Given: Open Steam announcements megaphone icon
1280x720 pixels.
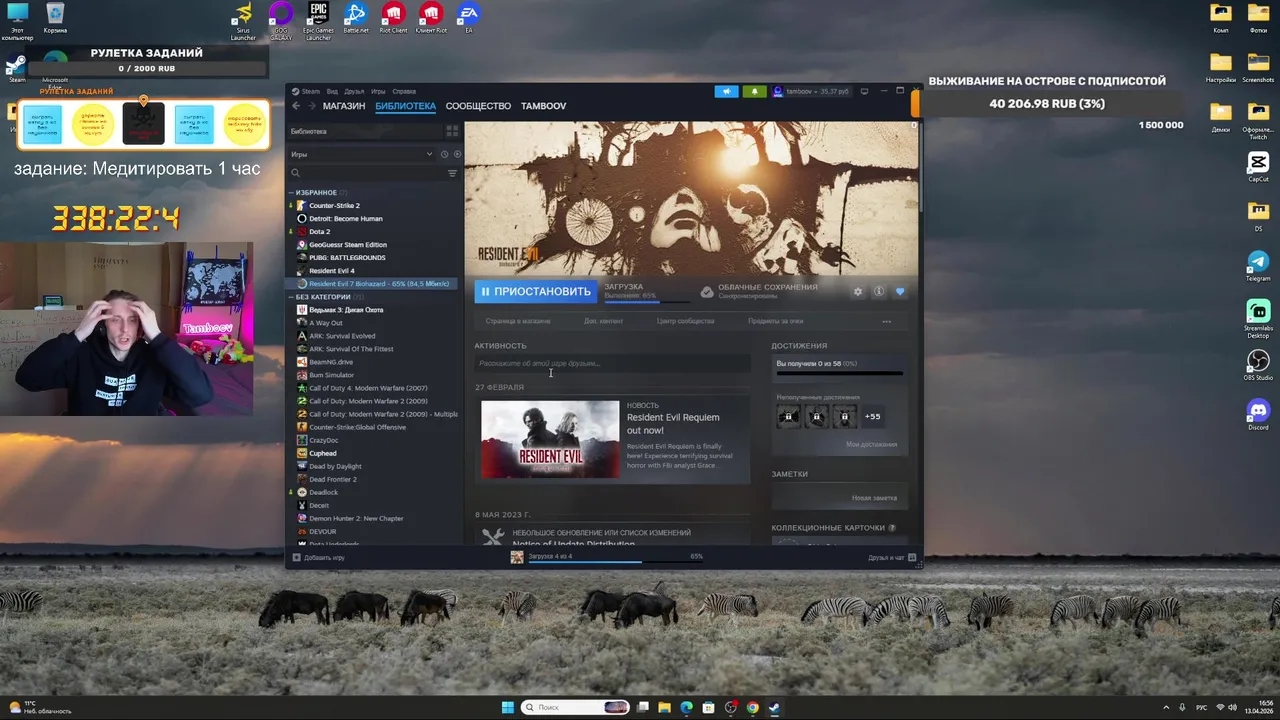Looking at the screenshot, I should (x=727, y=91).
